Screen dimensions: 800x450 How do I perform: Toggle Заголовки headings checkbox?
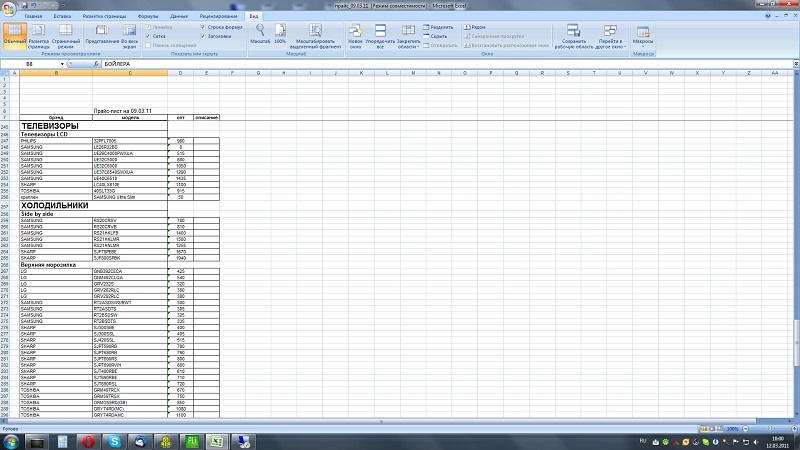[203, 36]
